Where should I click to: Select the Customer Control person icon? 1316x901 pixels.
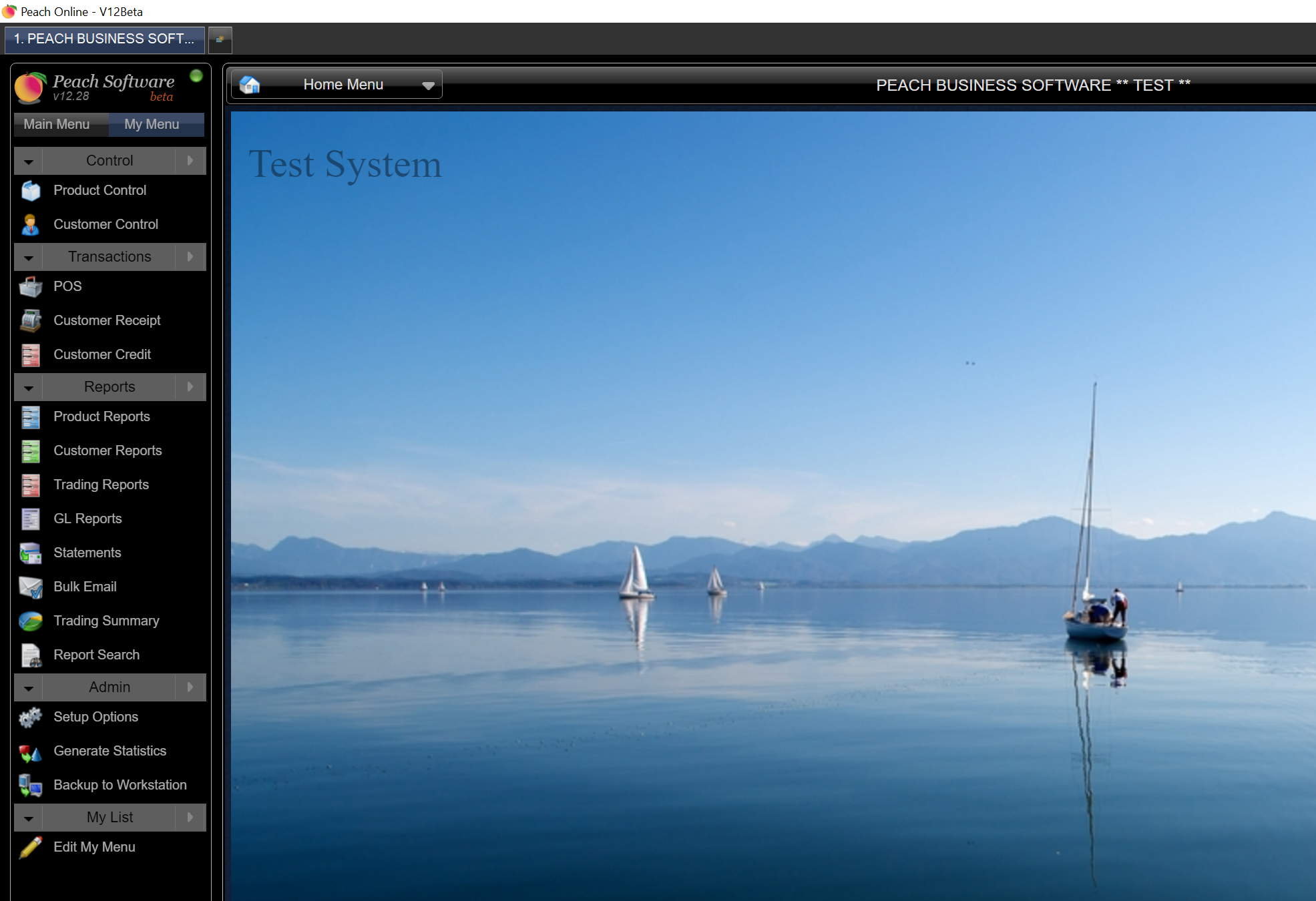[31, 224]
